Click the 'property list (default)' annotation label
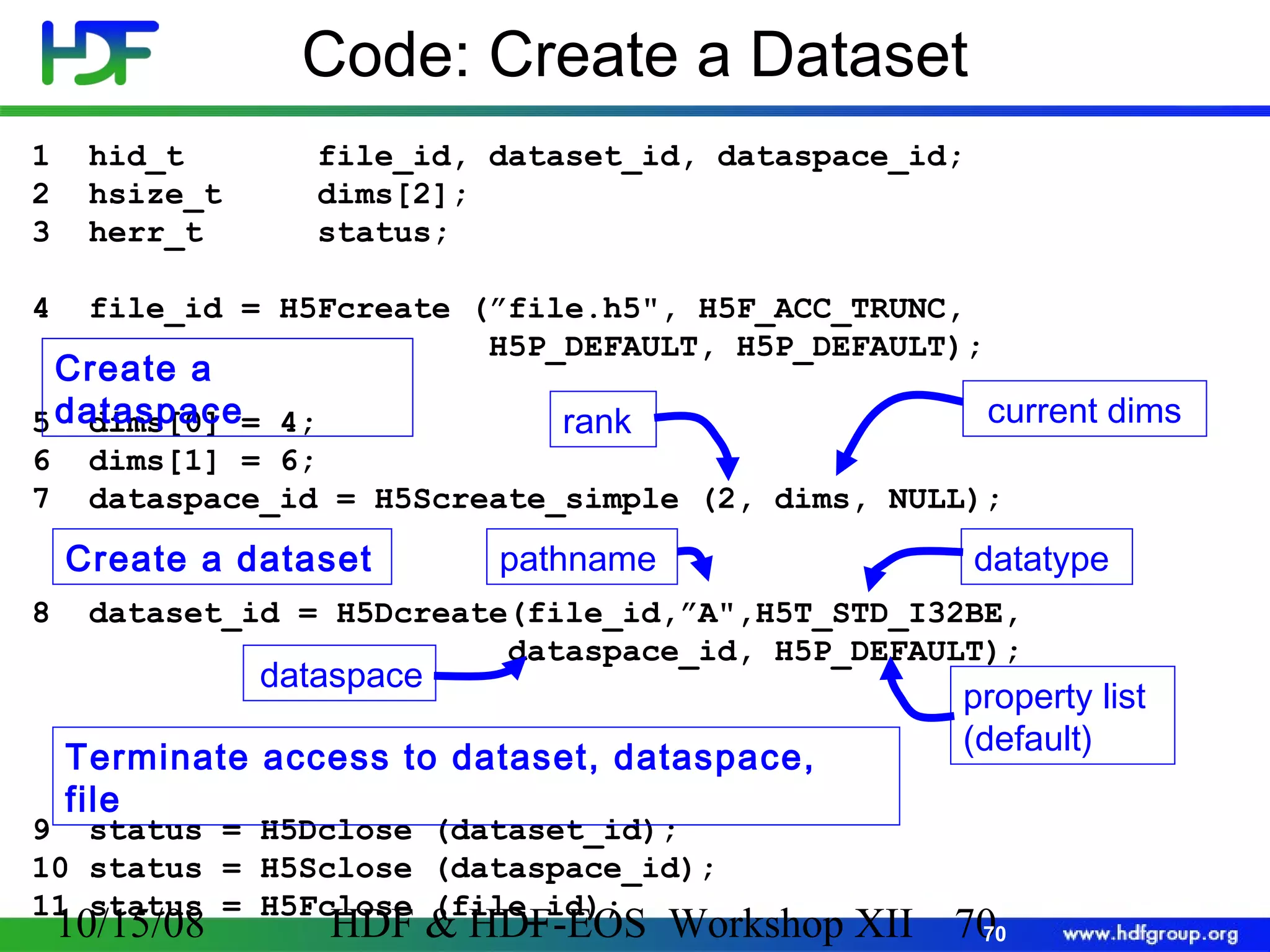Viewport: 1270px width, 952px height. click(1063, 715)
